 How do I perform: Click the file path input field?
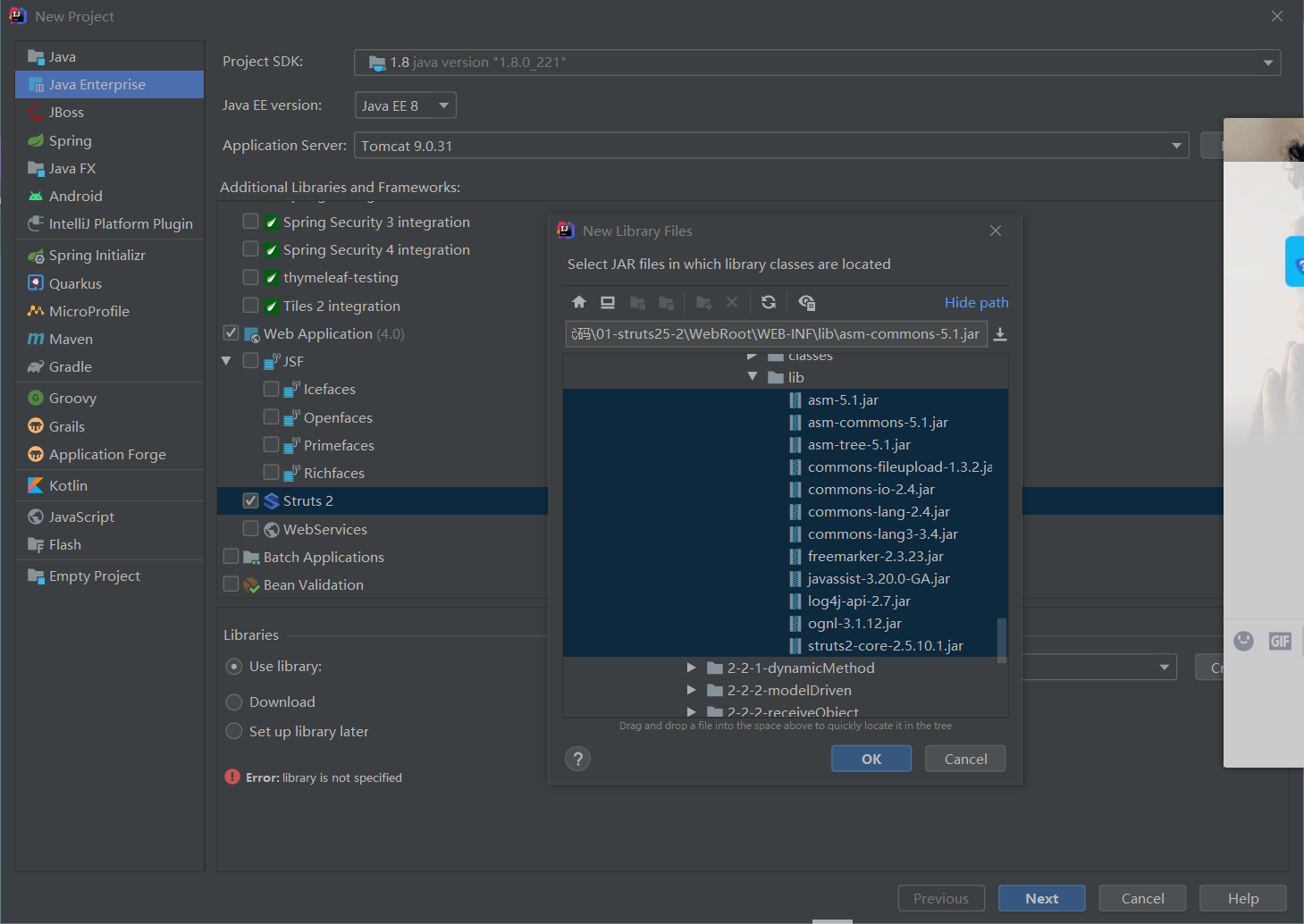point(776,334)
